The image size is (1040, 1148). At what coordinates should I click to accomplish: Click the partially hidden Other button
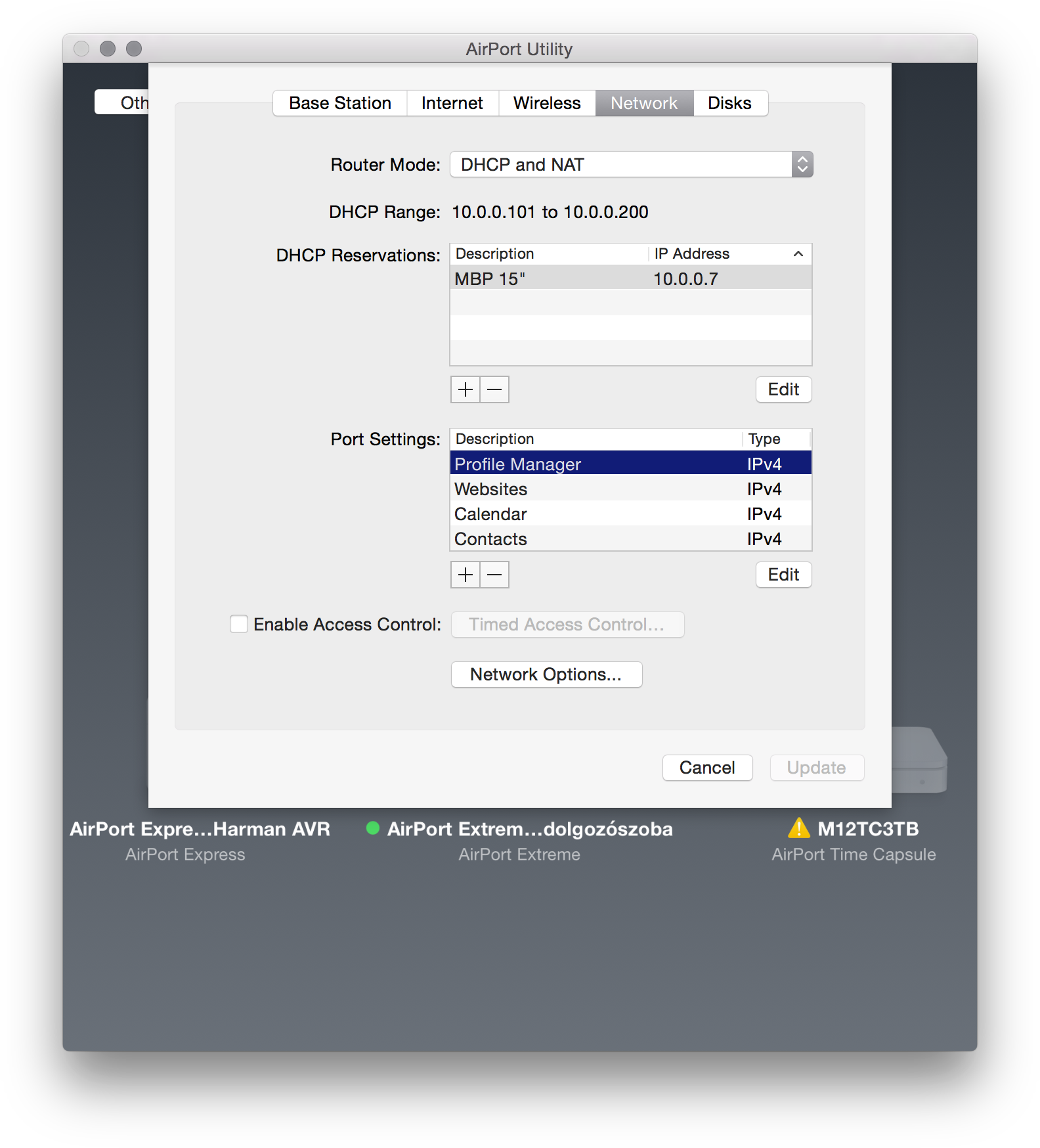click(x=122, y=102)
